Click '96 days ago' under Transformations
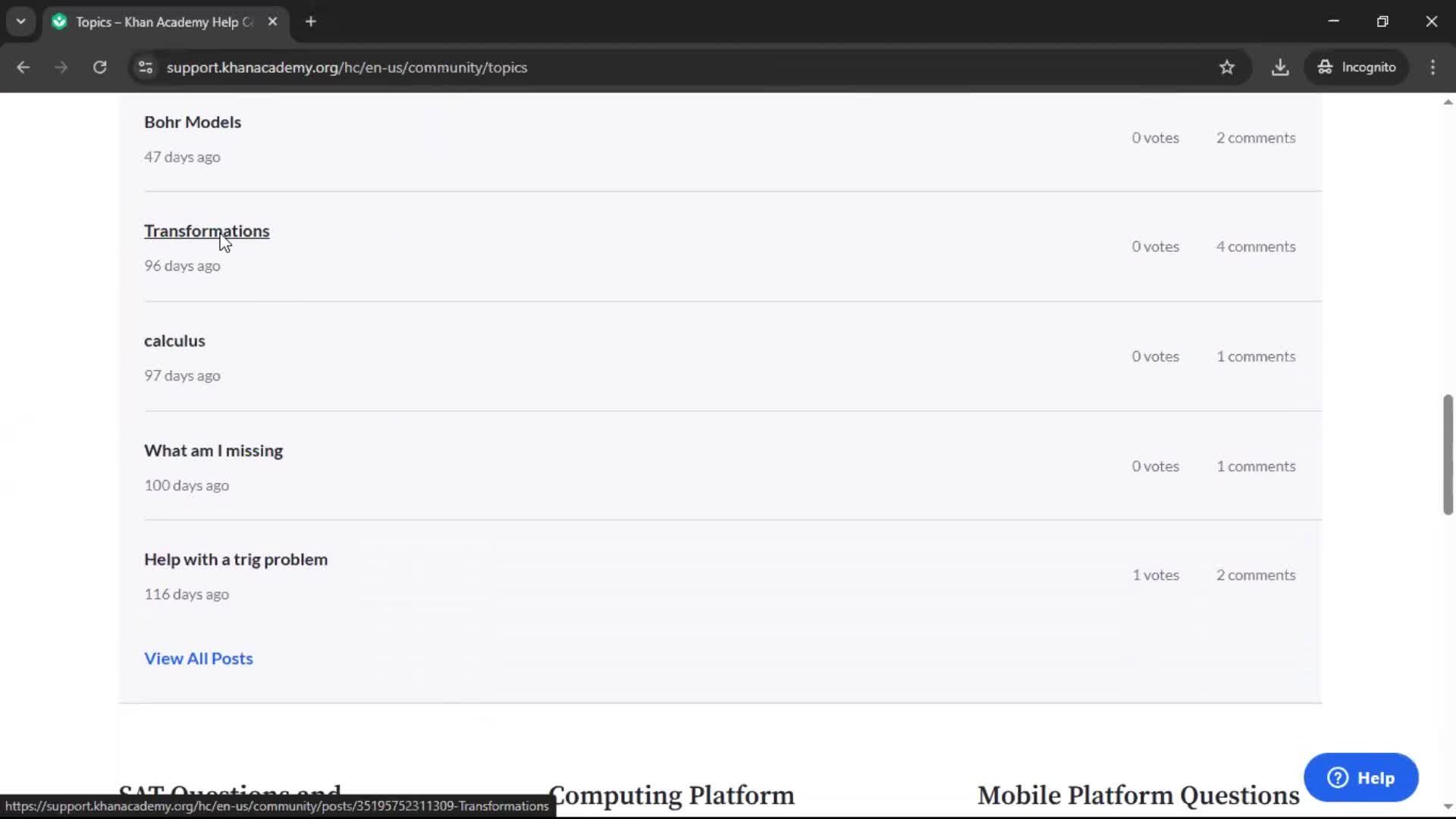This screenshot has width=1456, height=819. coord(182,266)
